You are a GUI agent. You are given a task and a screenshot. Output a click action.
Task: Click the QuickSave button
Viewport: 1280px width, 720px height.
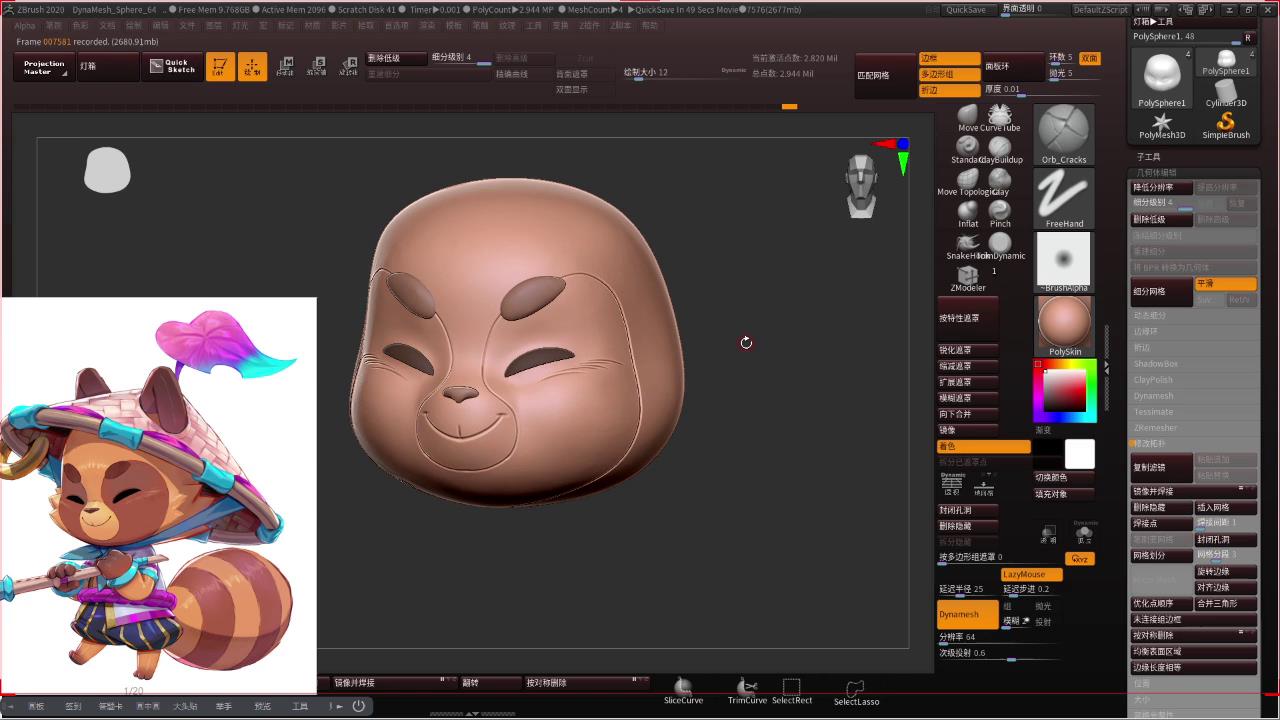966,9
